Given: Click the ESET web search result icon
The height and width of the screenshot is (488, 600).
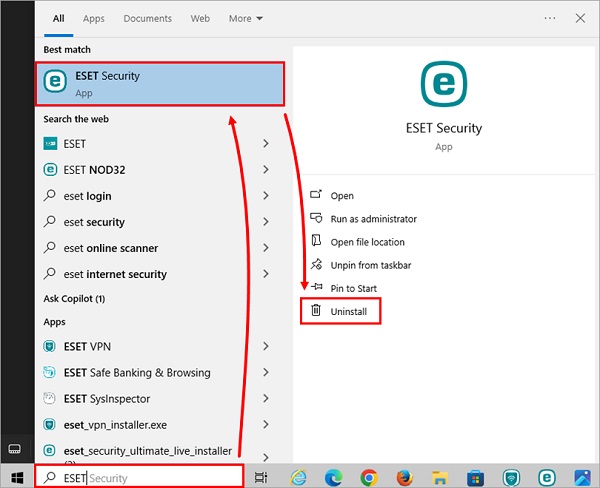Looking at the screenshot, I should [50, 144].
